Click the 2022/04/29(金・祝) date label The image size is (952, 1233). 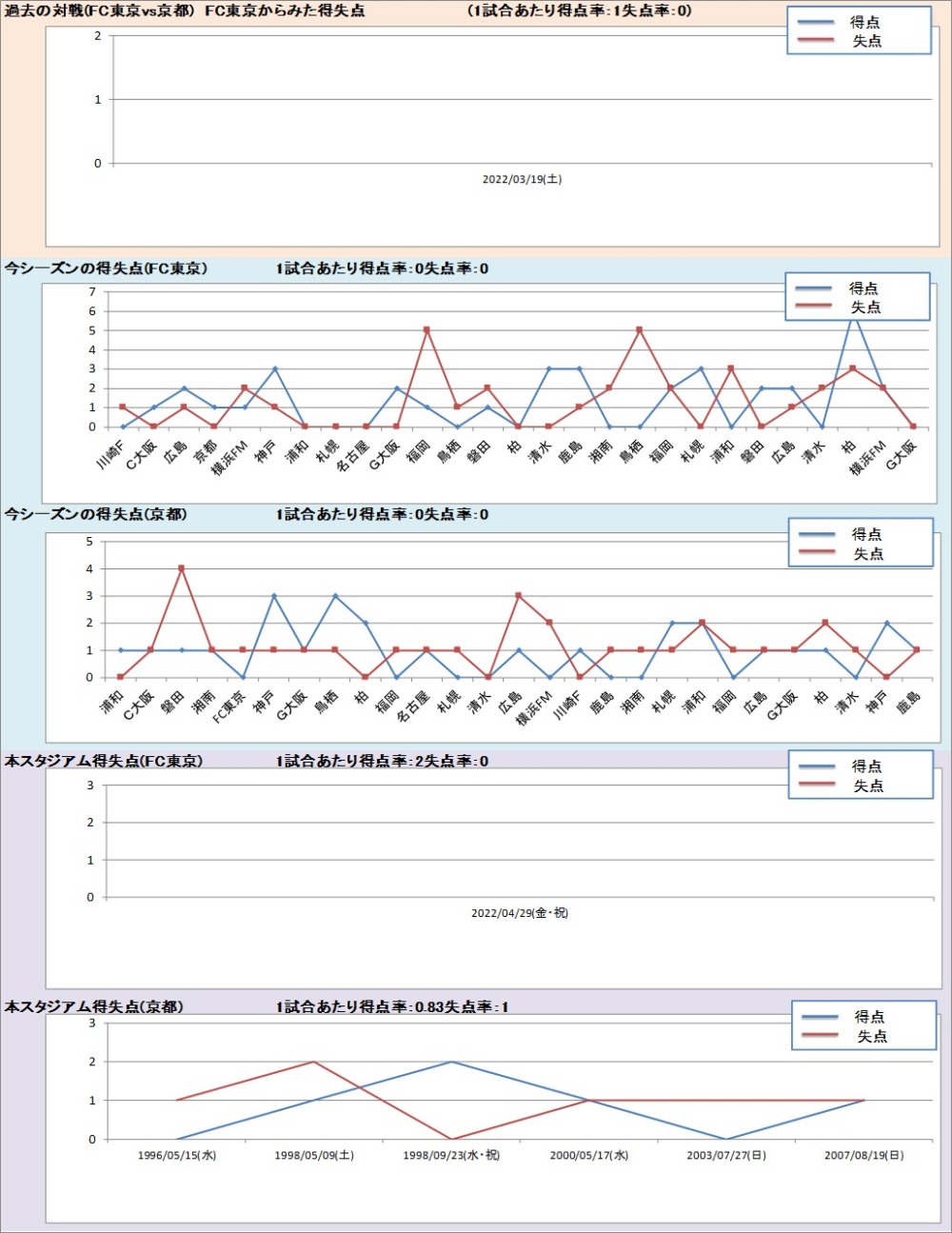click(x=520, y=913)
